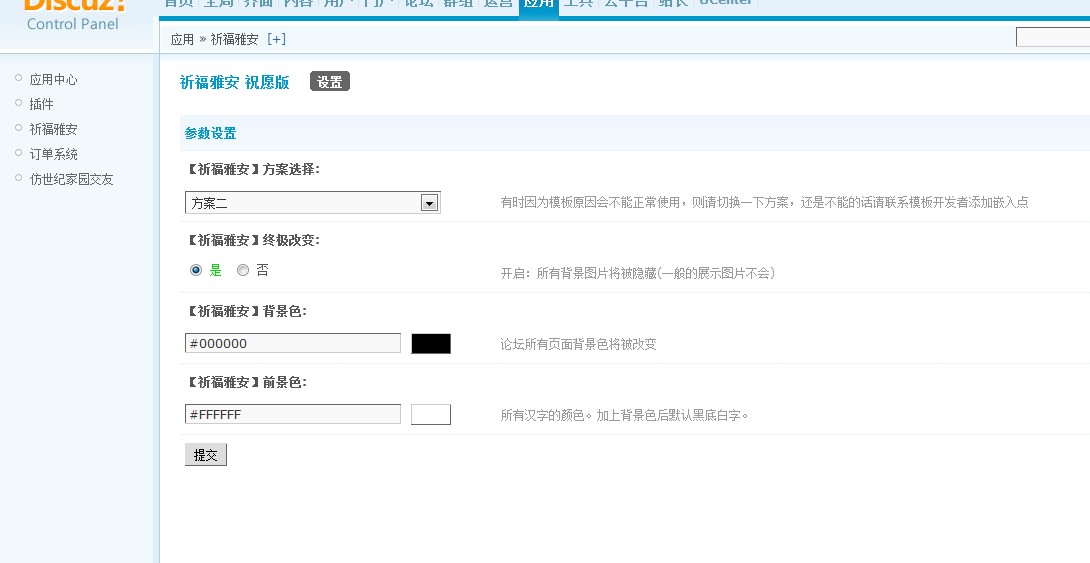Click the 论坛所有页面背景色将被改变 hint text
Viewport: 1090px width, 563px height.
578,344
